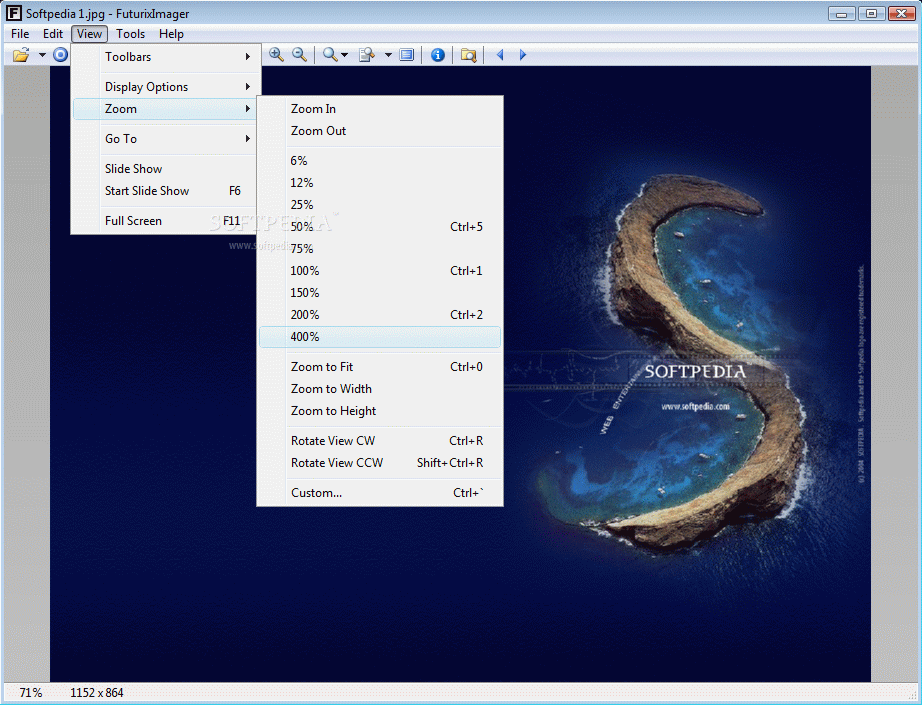Click the document-with-magnifier toolbar icon

click(367, 55)
